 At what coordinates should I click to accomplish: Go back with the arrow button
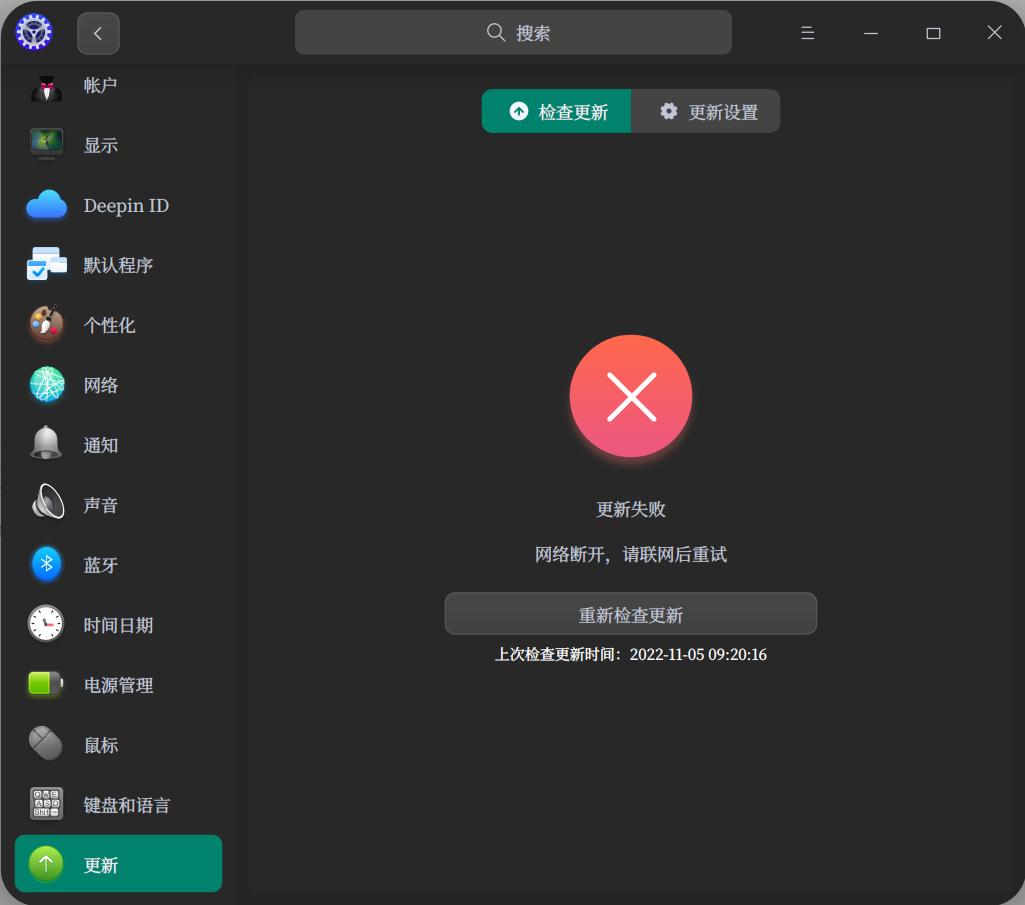tap(98, 32)
